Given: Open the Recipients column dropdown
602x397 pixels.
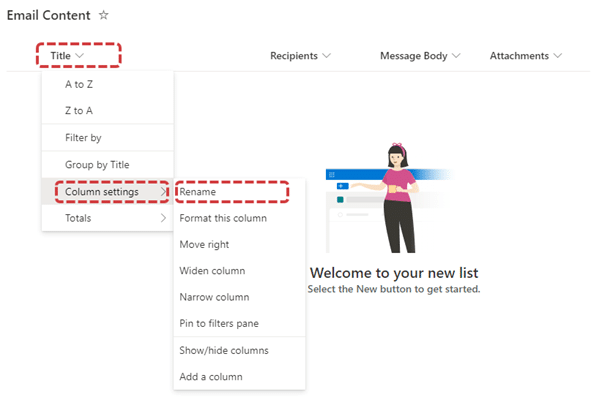Looking at the screenshot, I should click(x=300, y=56).
